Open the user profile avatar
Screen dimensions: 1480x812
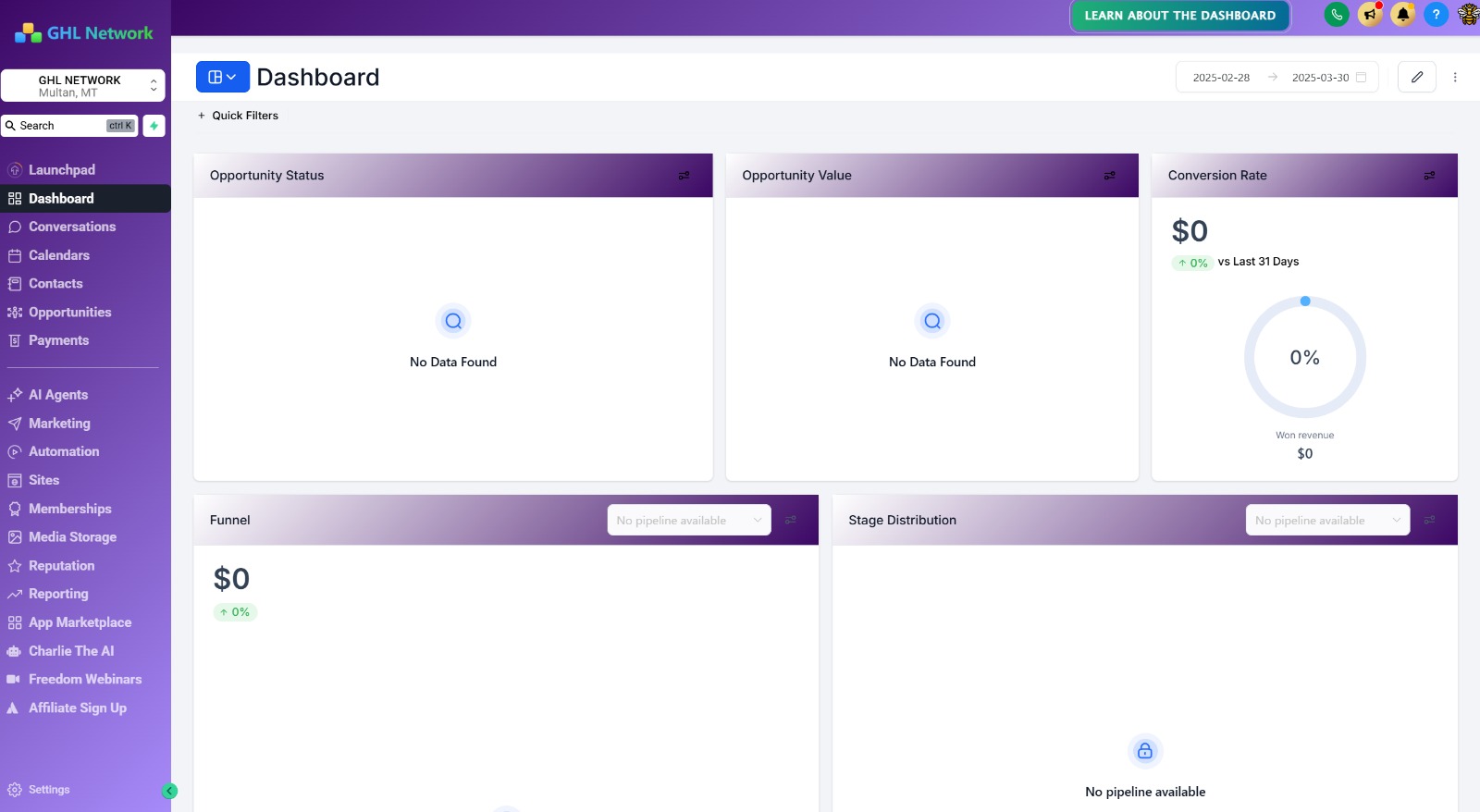pyautogui.click(x=1469, y=15)
